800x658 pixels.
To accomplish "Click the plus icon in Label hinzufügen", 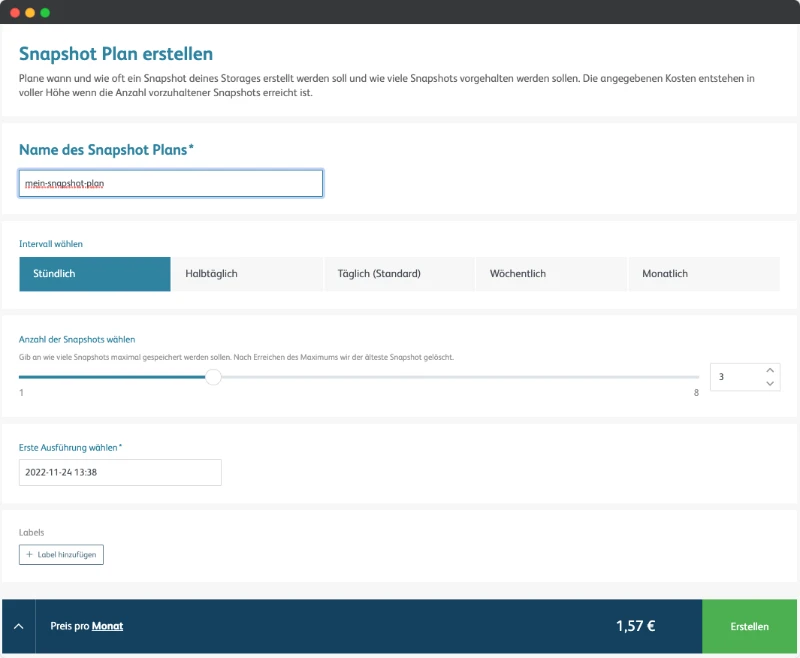I will pos(29,554).
